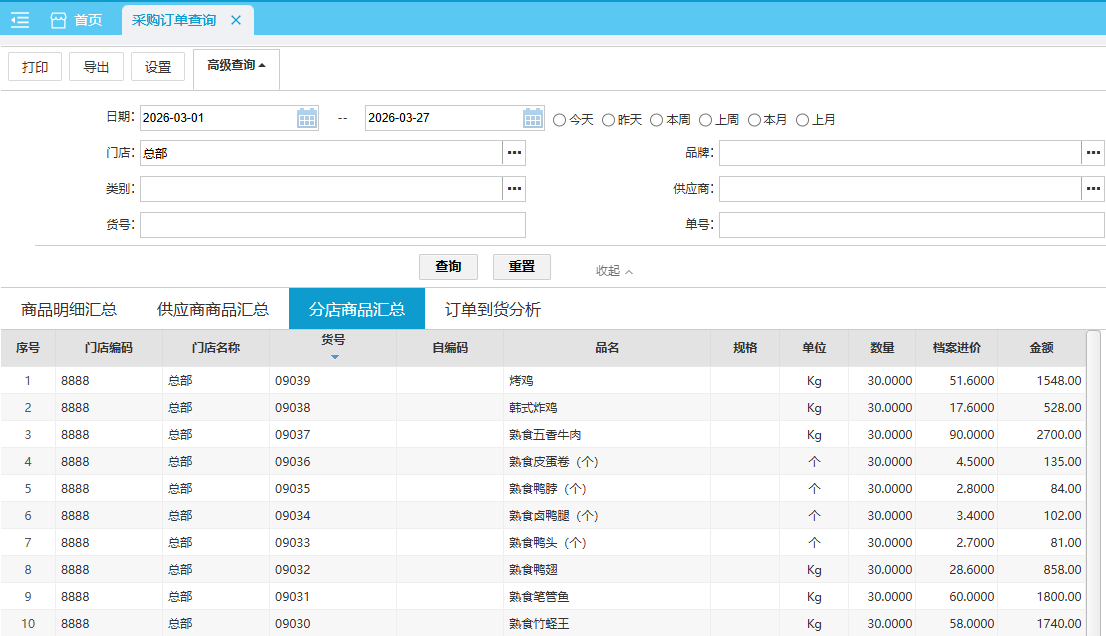
Task: Click the 重置 button
Action: (522, 267)
